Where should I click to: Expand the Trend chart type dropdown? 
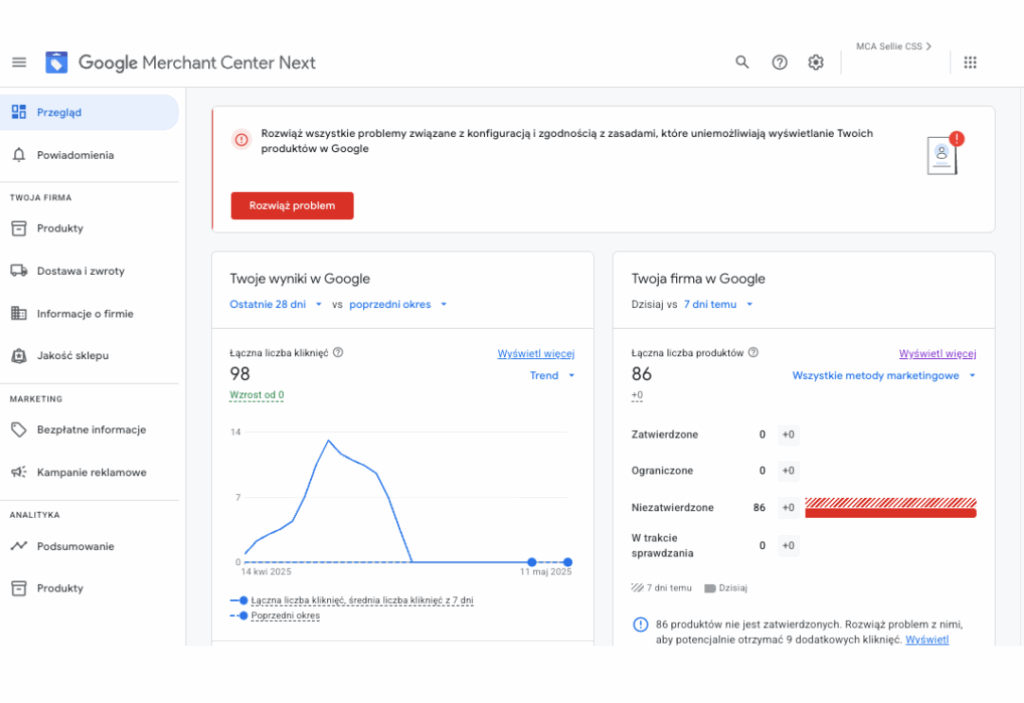point(552,376)
